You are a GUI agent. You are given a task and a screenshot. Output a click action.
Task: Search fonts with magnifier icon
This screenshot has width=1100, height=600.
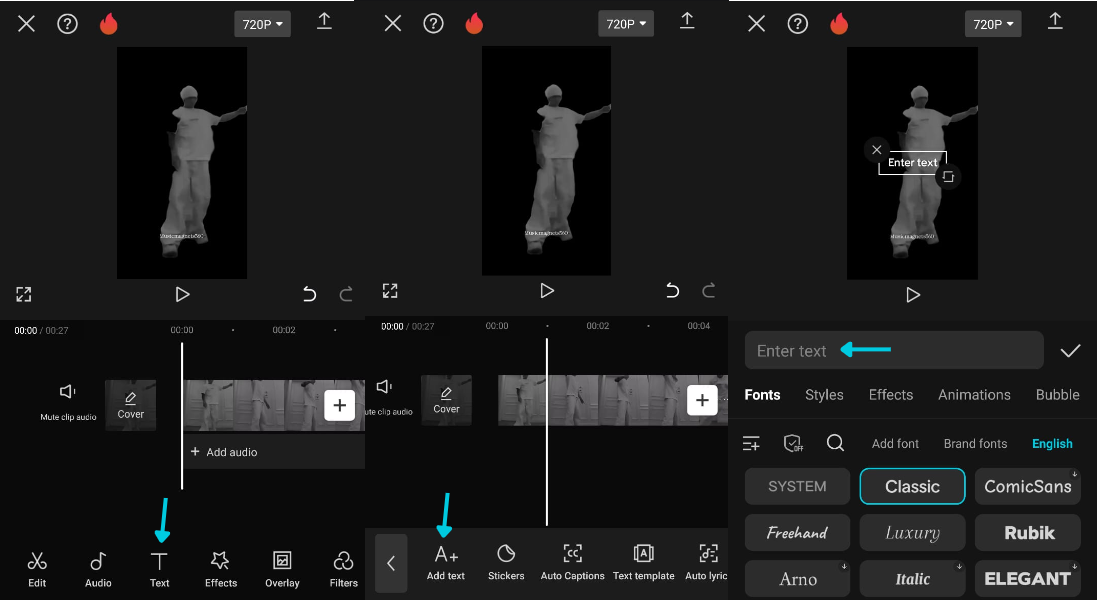pyautogui.click(x=835, y=443)
